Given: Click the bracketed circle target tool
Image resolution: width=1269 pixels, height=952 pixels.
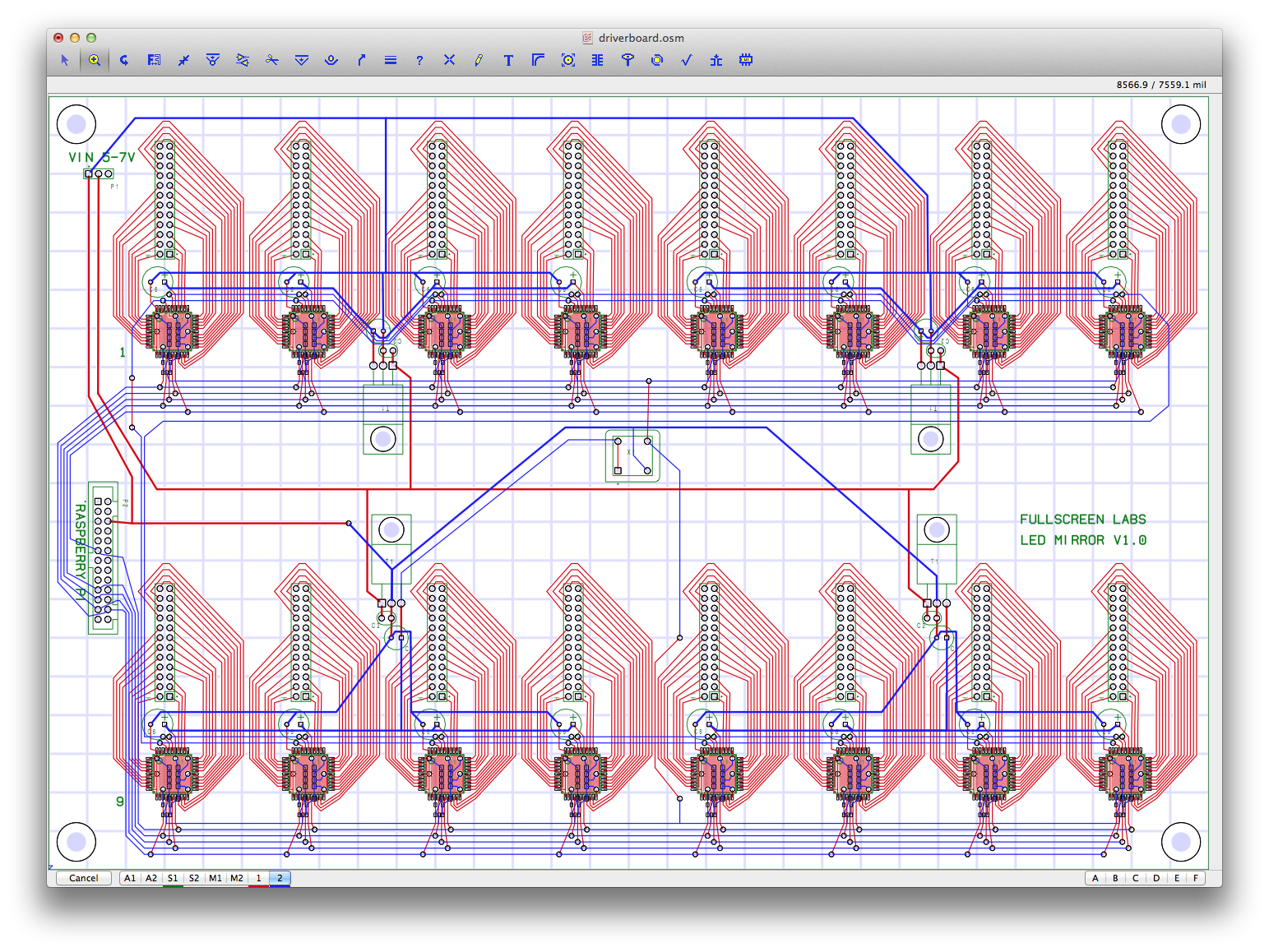Looking at the screenshot, I should tap(568, 60).
